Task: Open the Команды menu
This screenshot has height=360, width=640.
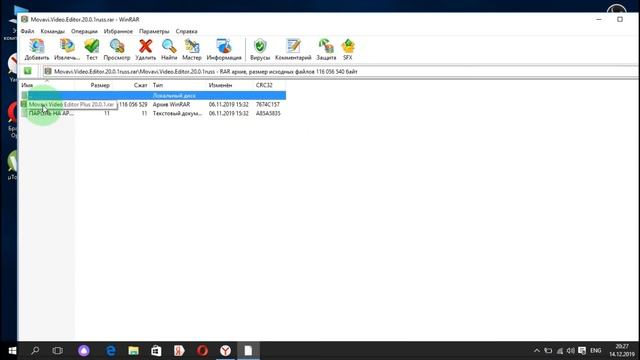Action: [x=53, y=31]
